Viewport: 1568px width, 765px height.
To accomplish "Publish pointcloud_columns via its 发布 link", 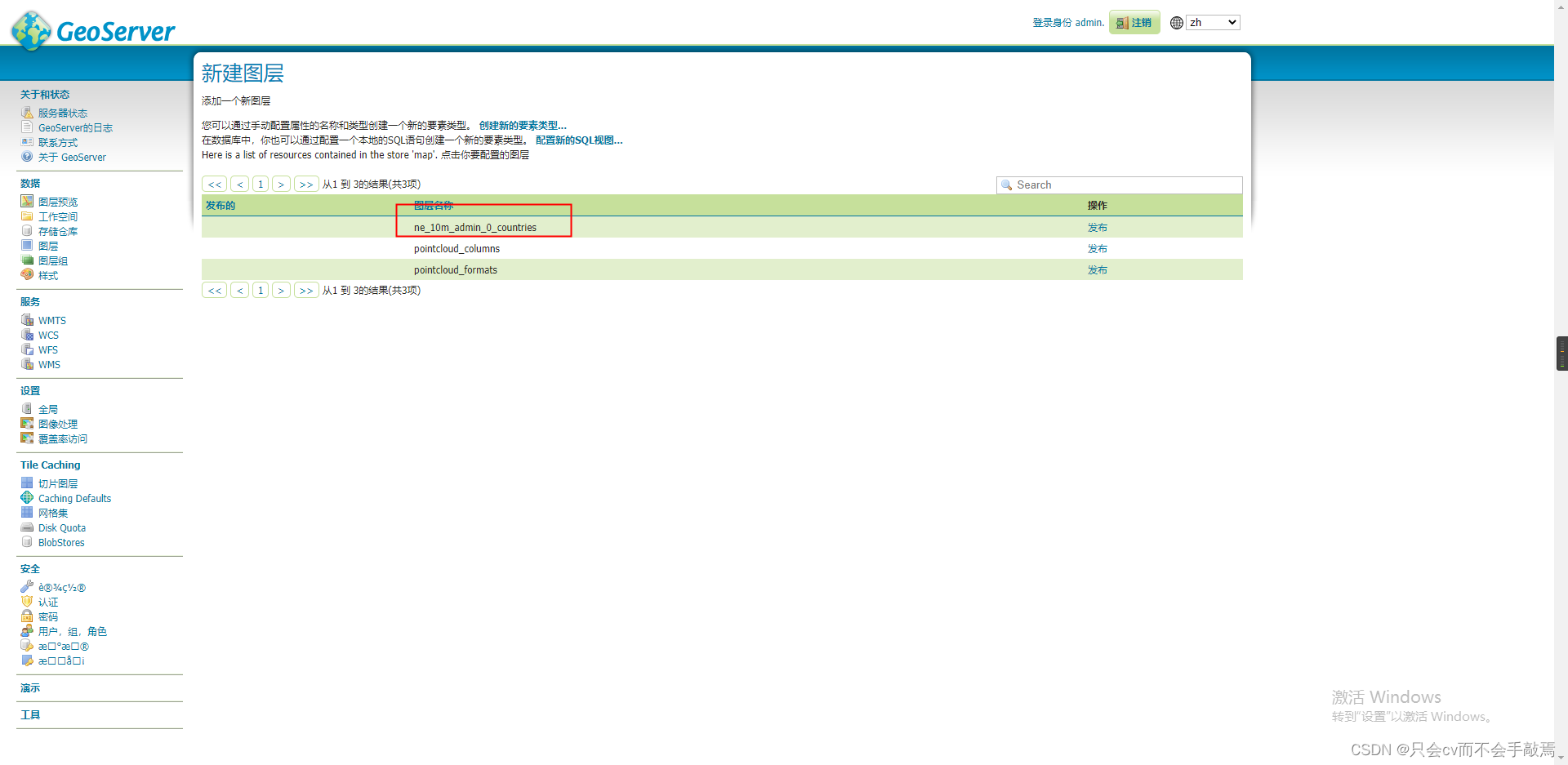I will (1098, 248).
